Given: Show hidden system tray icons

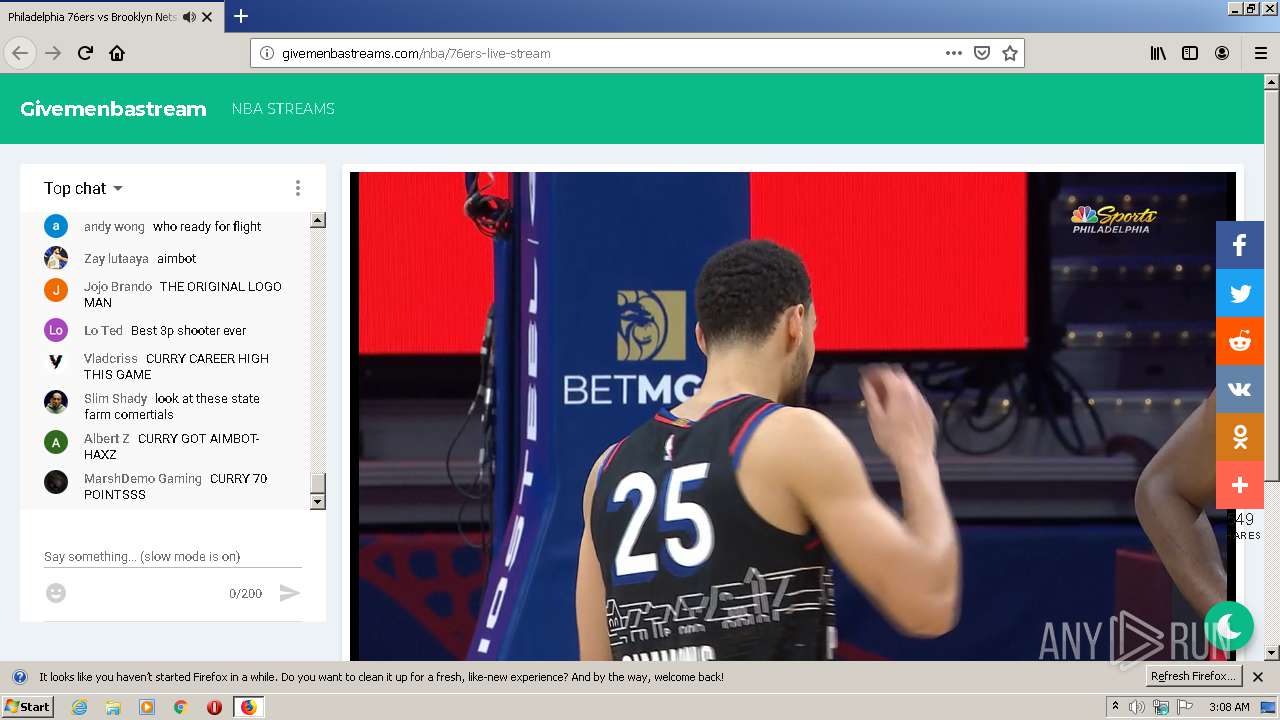Looking at the screenshot, I should (x=1115, y=706).
